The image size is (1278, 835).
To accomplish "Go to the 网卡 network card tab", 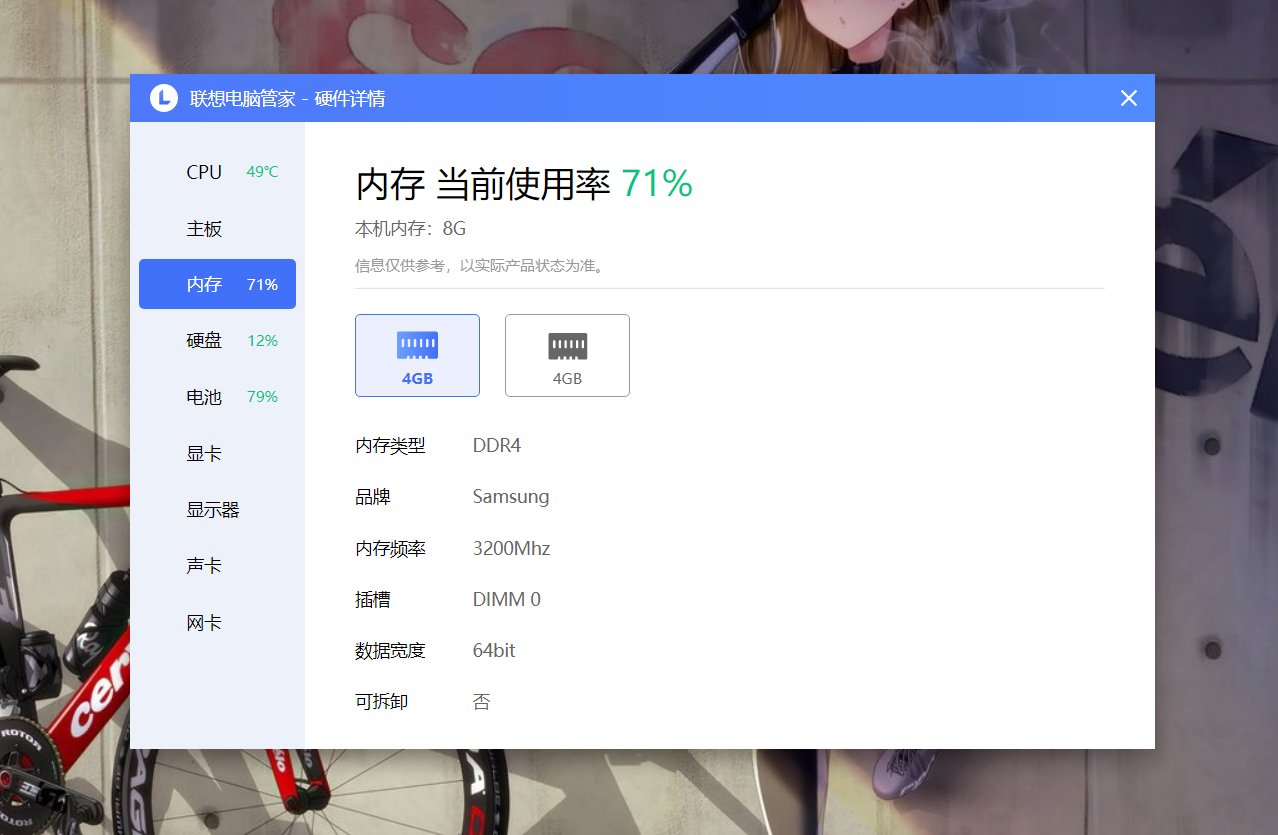I will 217,622.
